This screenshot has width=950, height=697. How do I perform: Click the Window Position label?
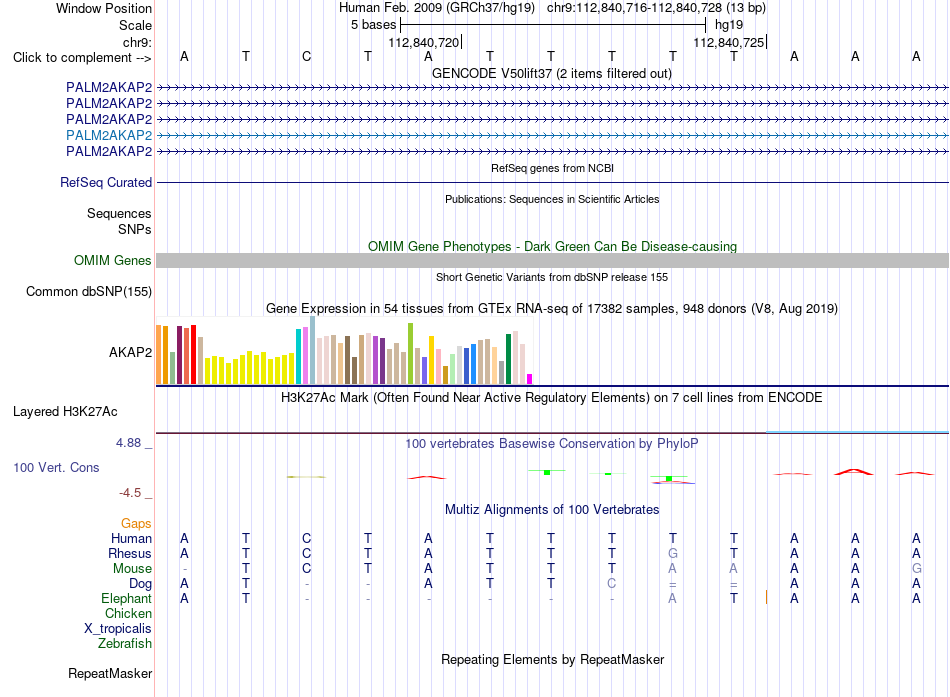(104, 8)
